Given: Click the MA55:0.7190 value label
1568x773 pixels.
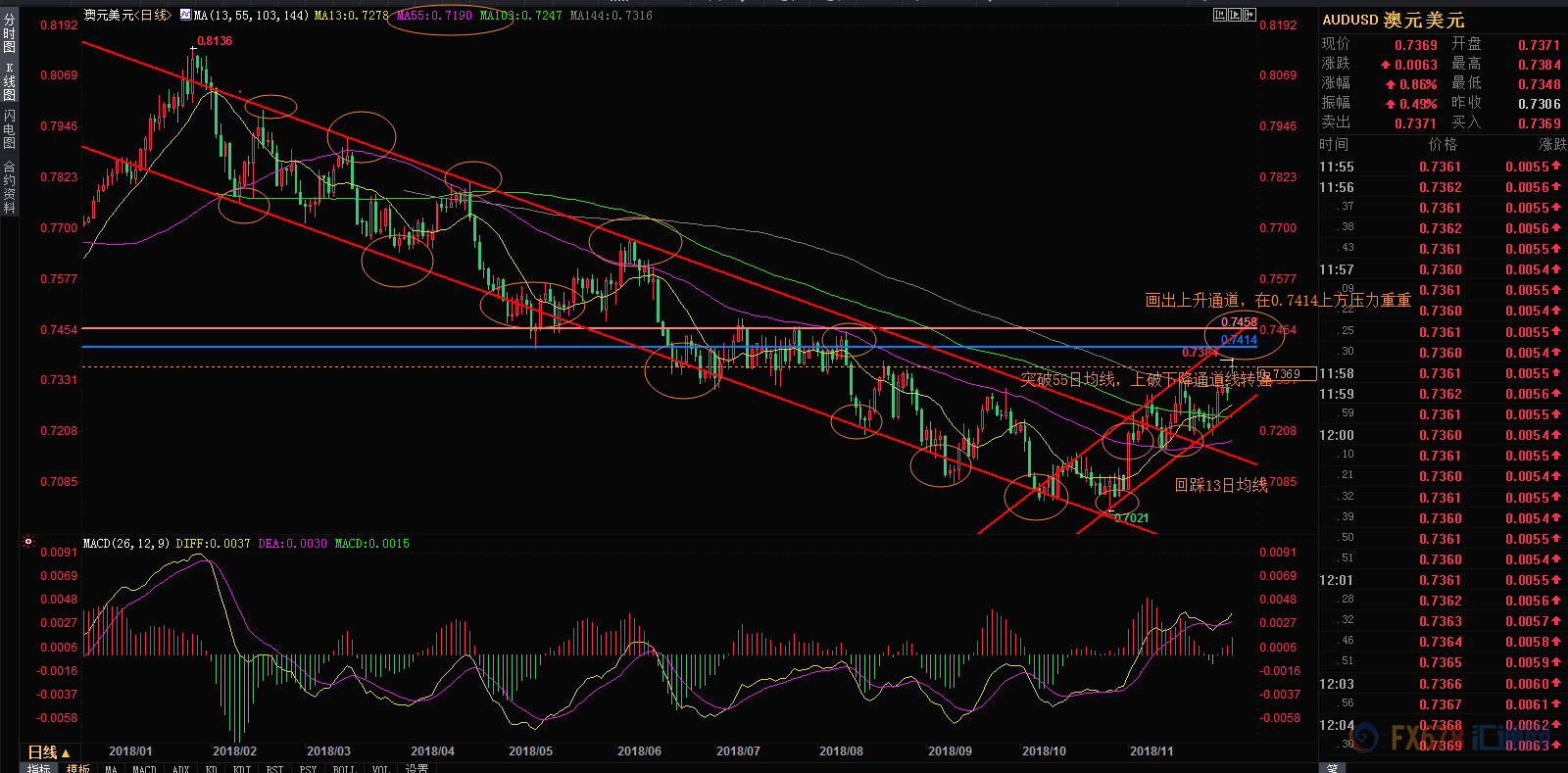Looking at the screenshot, I should (434, 15).
